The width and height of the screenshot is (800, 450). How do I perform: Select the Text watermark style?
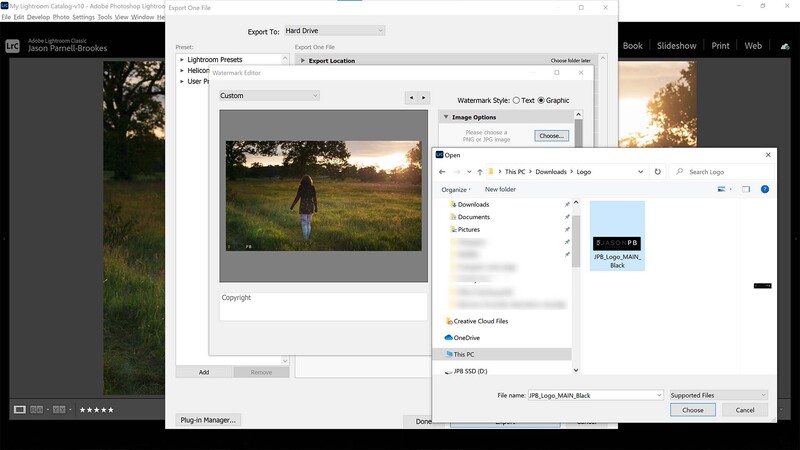(x=516, y=101)
